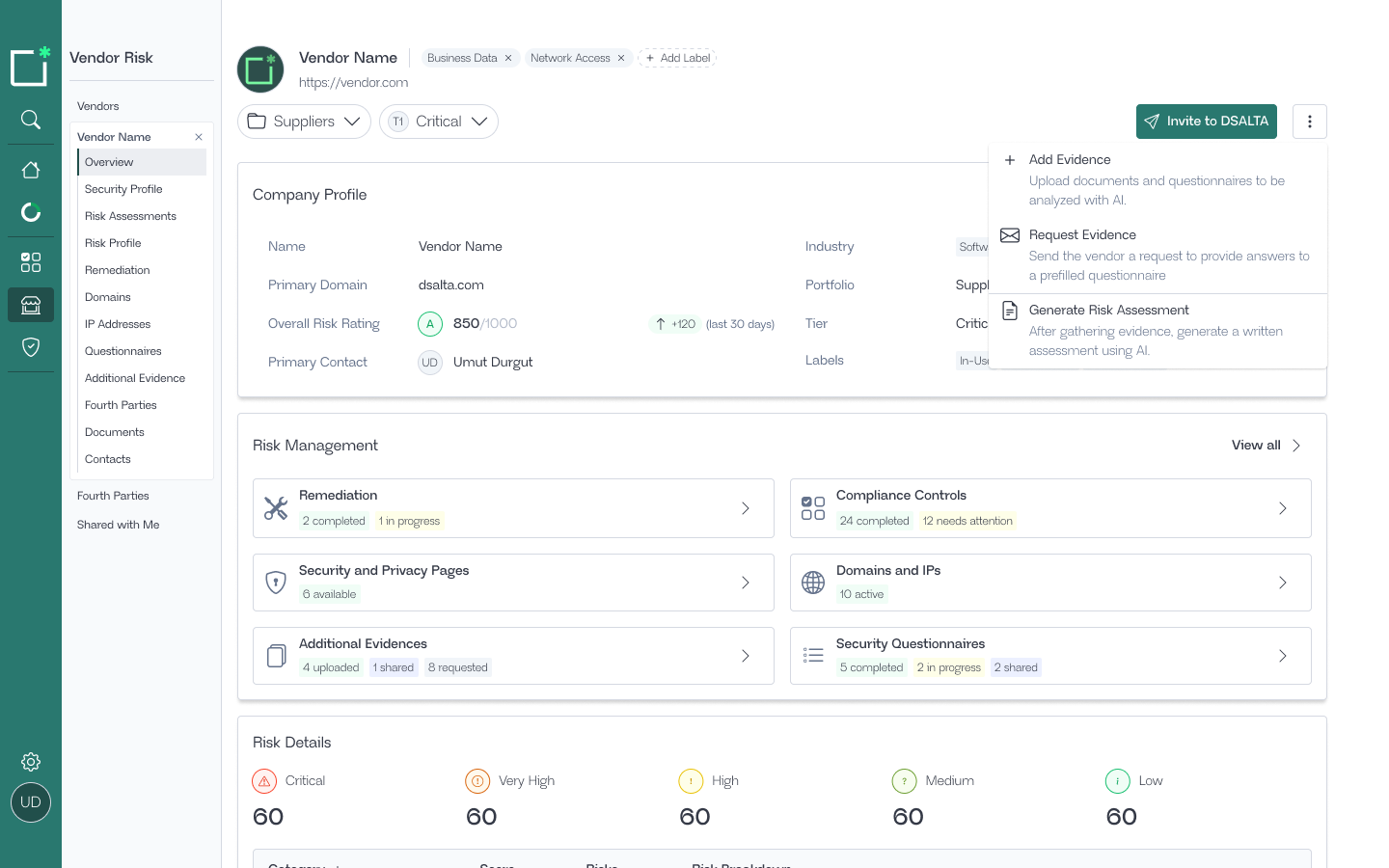
Task: Click the search icon in left sidebar
Action: pyautogui.click(x=31, y=120)
